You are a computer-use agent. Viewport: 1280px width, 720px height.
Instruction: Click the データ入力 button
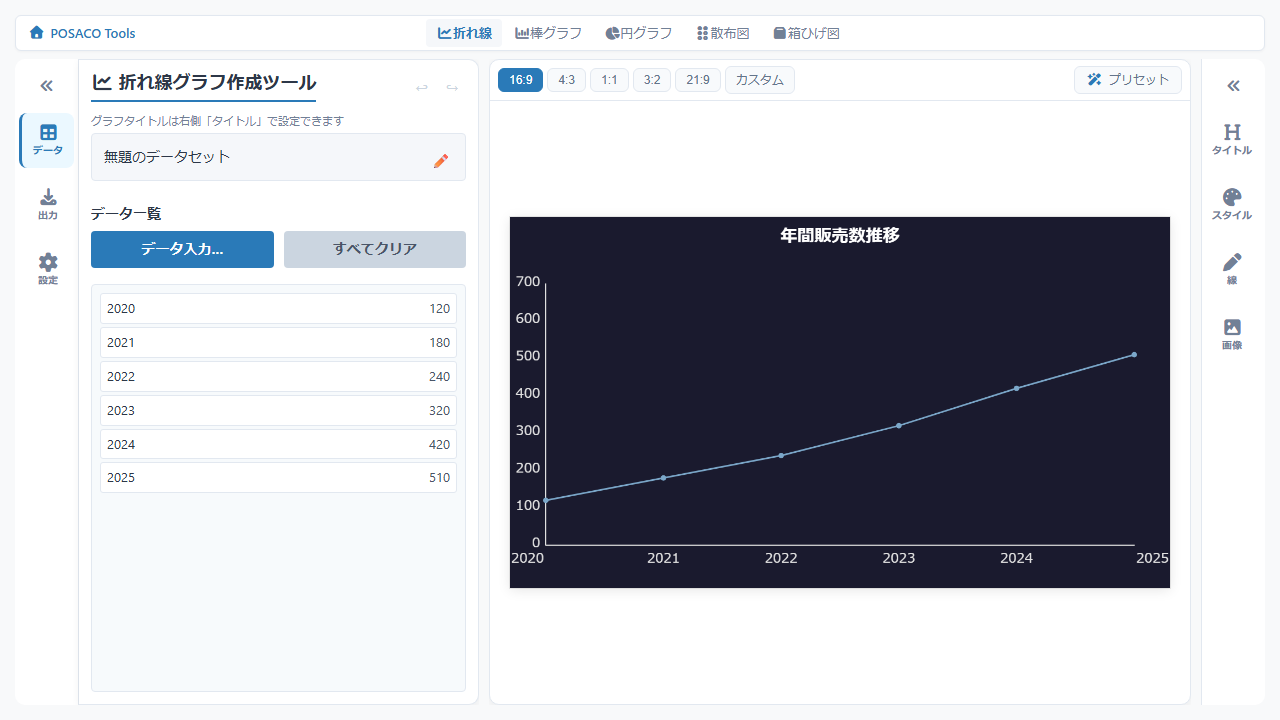click(x=182, y=249)
